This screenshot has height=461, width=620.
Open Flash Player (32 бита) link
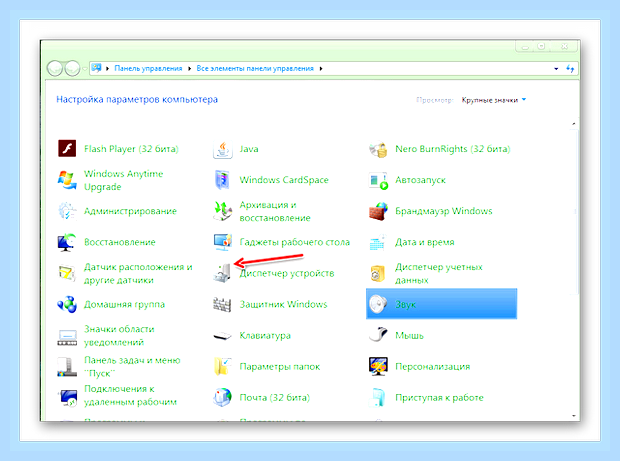(131, 149)
